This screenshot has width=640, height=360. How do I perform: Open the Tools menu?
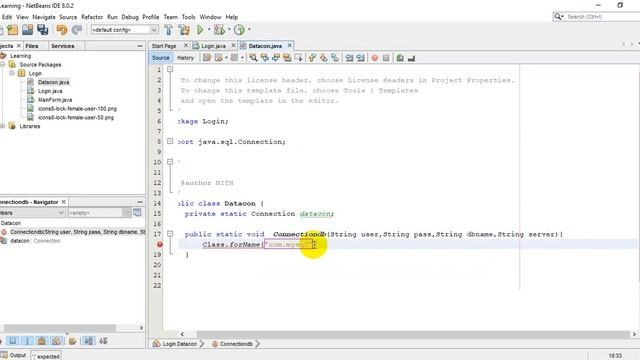click(188, 17)
